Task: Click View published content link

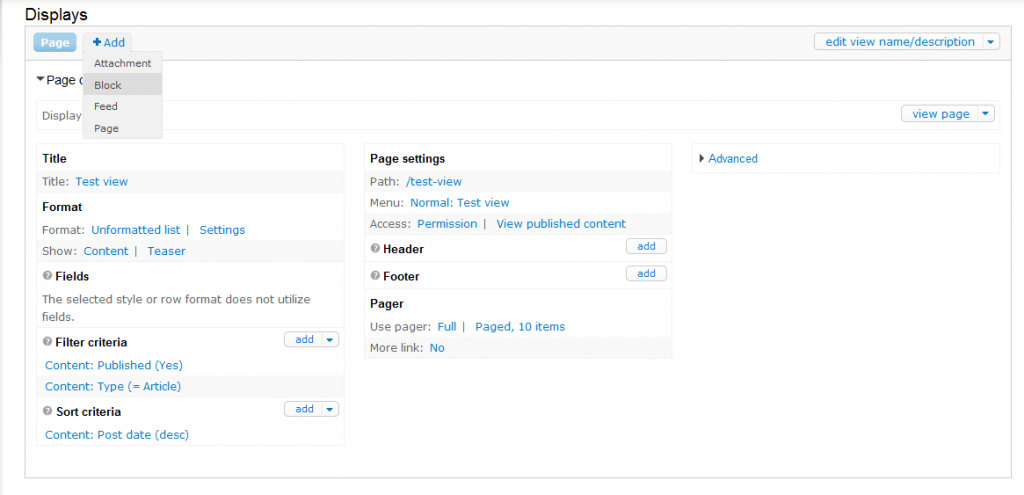Action: click(x=561, y=223)
